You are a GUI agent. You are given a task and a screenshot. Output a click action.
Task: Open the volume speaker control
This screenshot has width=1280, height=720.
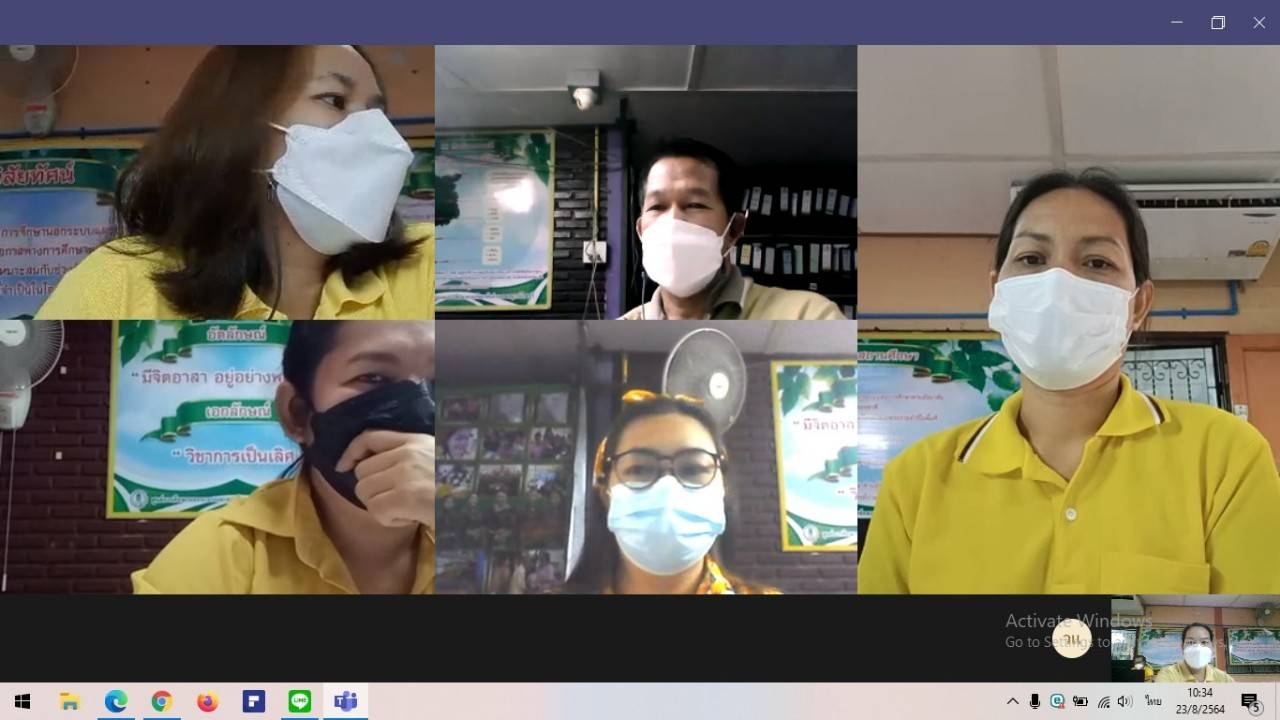(x=1125, y=702)
